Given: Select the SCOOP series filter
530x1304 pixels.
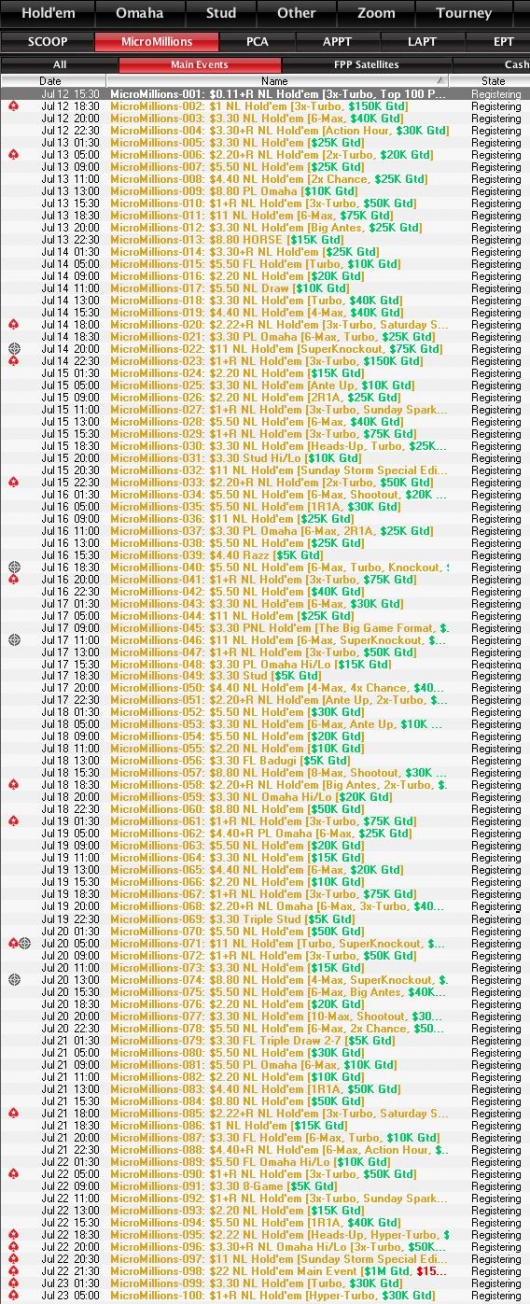Looking at the screenshot, I should pyautogui.click(x=48, y=42).
